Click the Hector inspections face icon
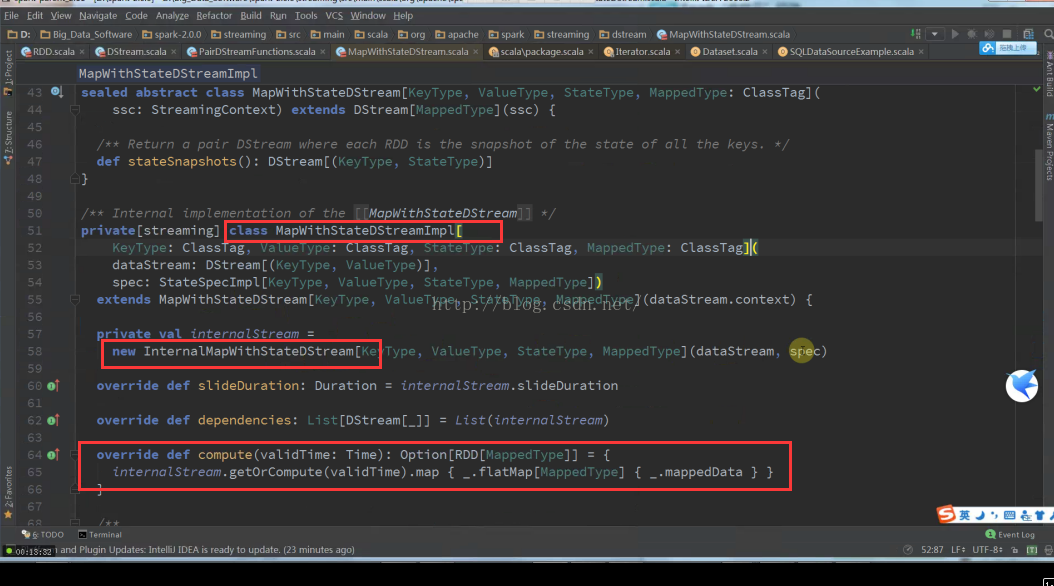 [x=1048, y=549]
